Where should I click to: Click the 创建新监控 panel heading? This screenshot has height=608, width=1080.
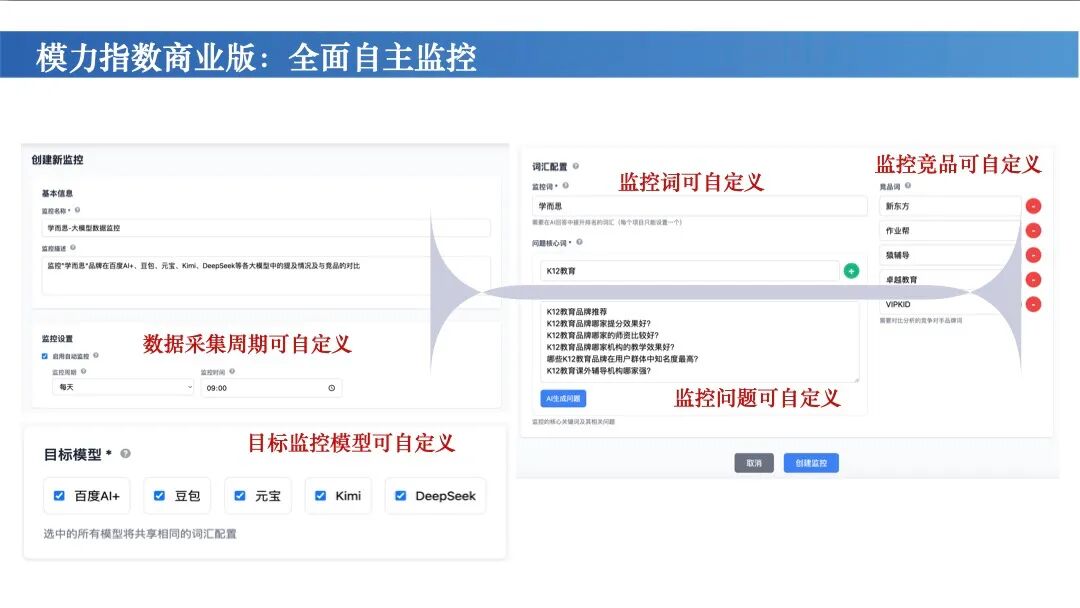[57, 160]
